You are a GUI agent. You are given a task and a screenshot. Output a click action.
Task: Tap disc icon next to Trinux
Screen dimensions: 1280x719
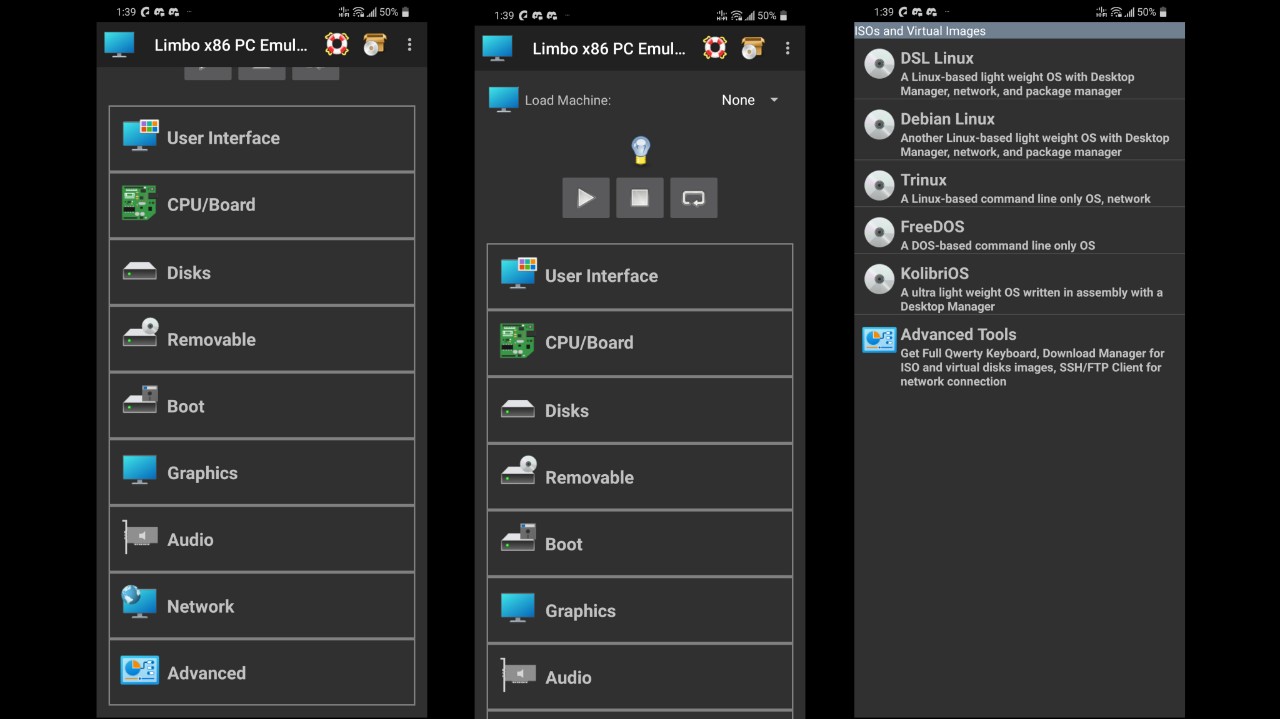(x=879, y=186)
